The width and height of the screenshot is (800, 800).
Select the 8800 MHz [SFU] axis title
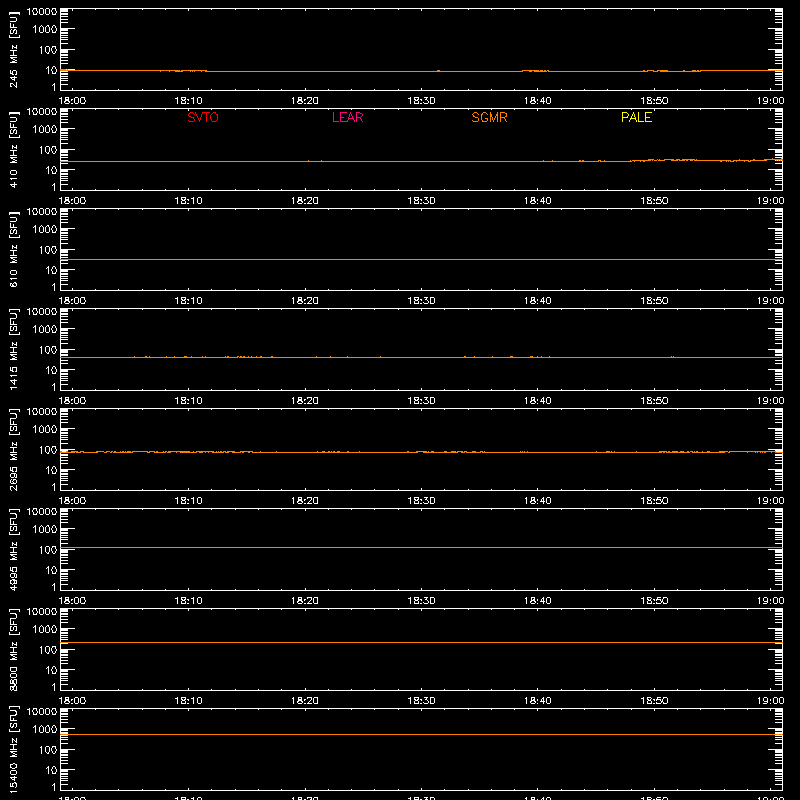(13, 649)
